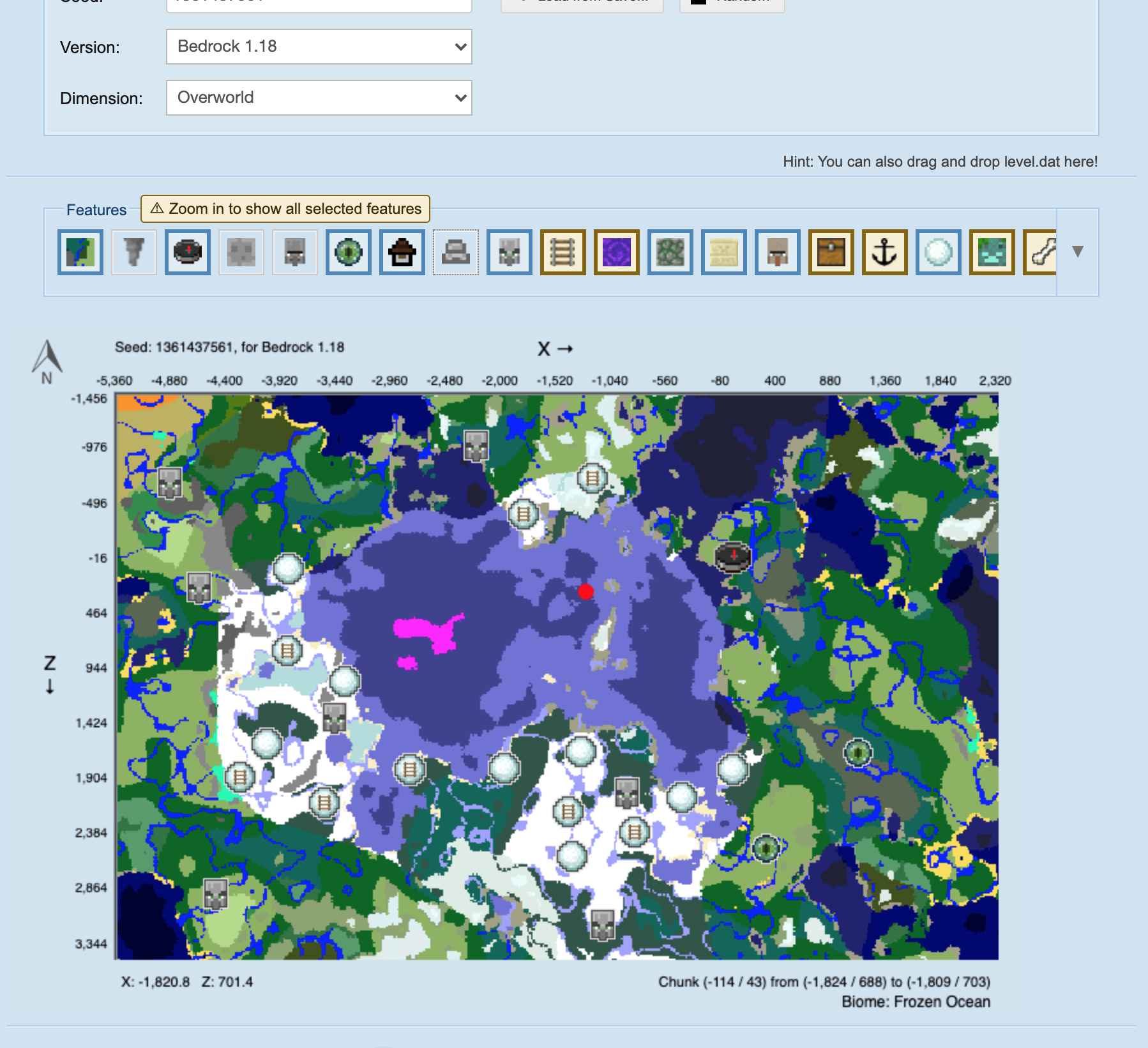Viewport: 1148px width, 1048px height.
Task: Click the mossy cobblestone feature icon
Action: pos(670,252)
